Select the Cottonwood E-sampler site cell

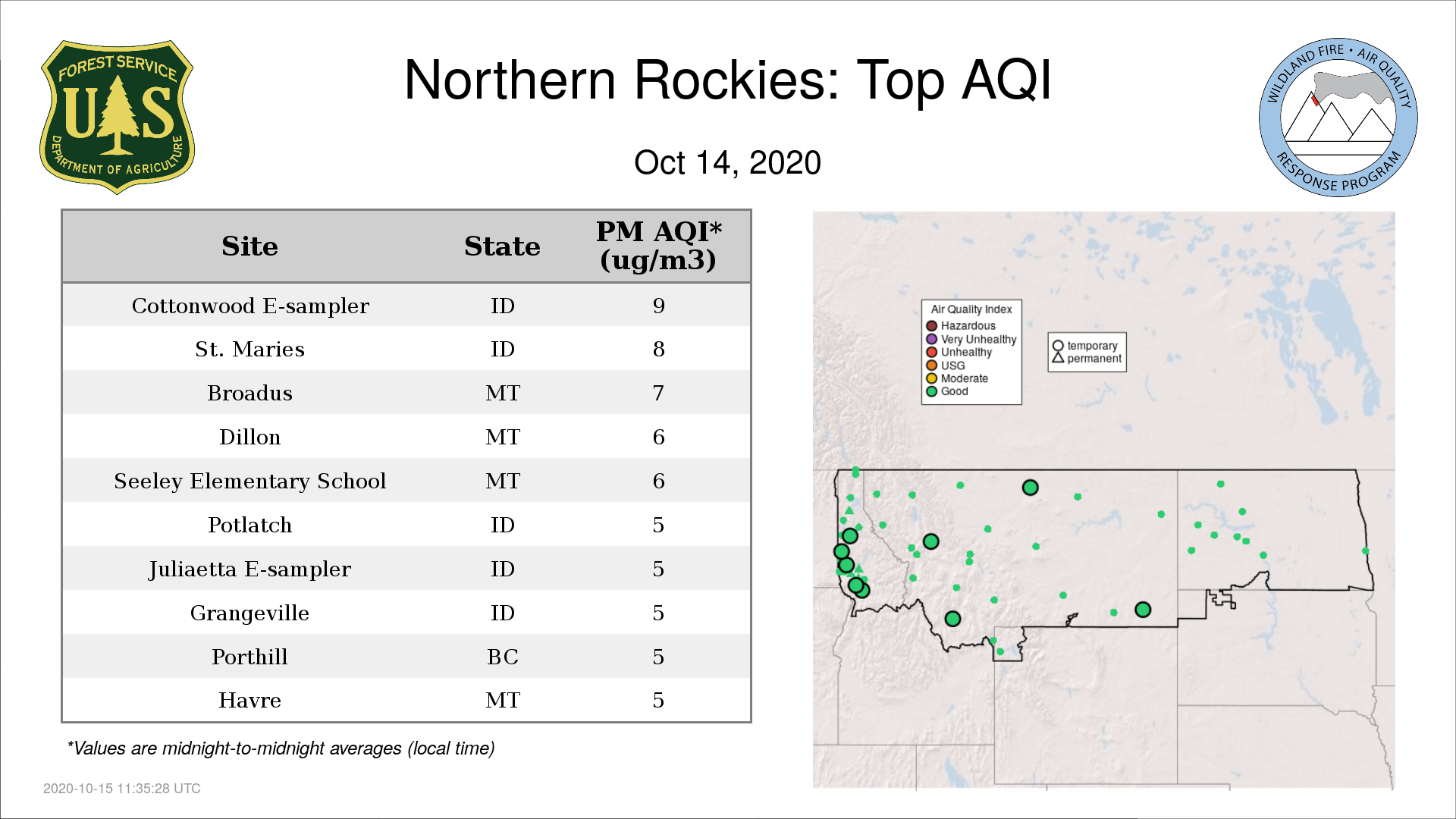pyautogui.click(x=250, y=306)
